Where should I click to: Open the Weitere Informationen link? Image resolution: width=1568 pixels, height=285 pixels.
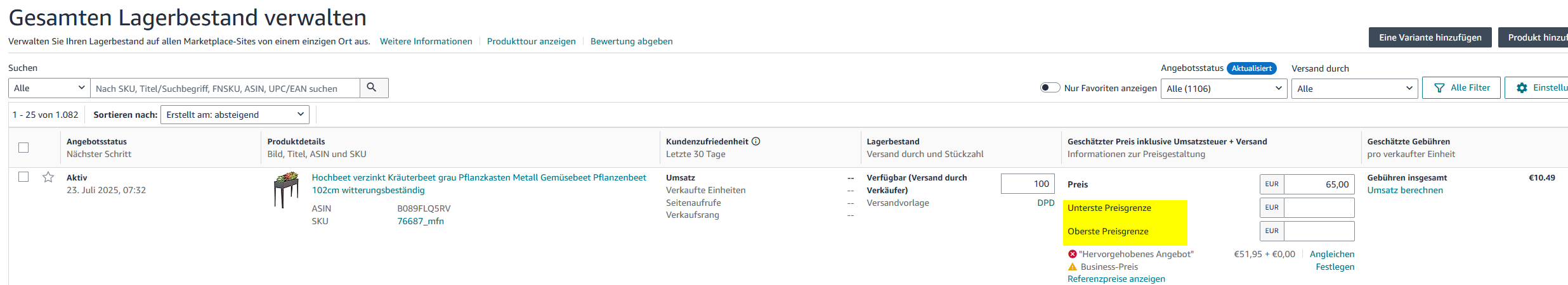pyautogui.click(x=426, y=41)
